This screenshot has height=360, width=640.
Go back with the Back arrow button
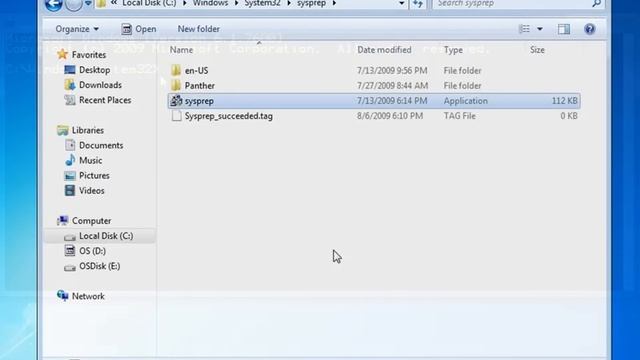pos(53,4)
